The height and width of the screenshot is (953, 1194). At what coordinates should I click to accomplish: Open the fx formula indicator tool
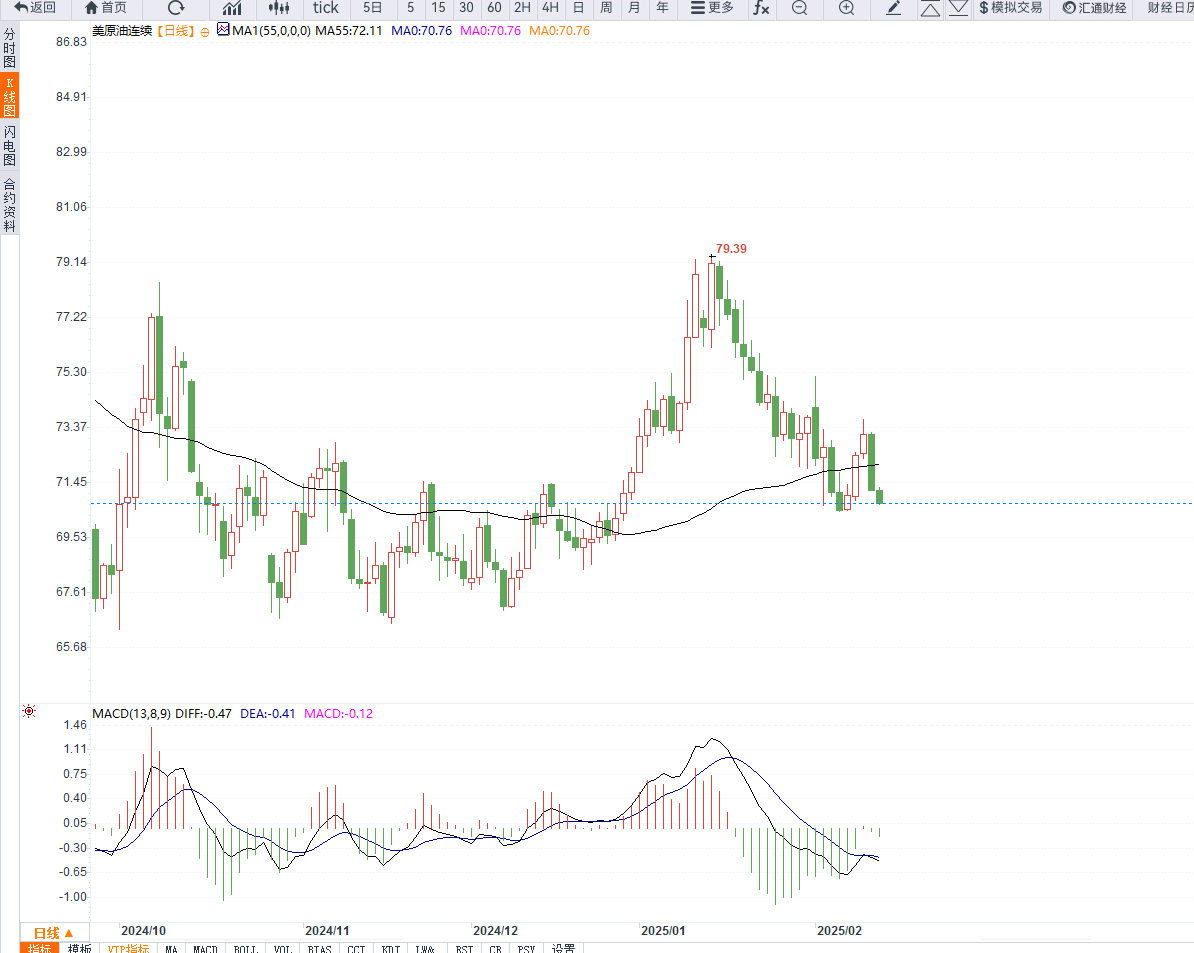point(761,8)
